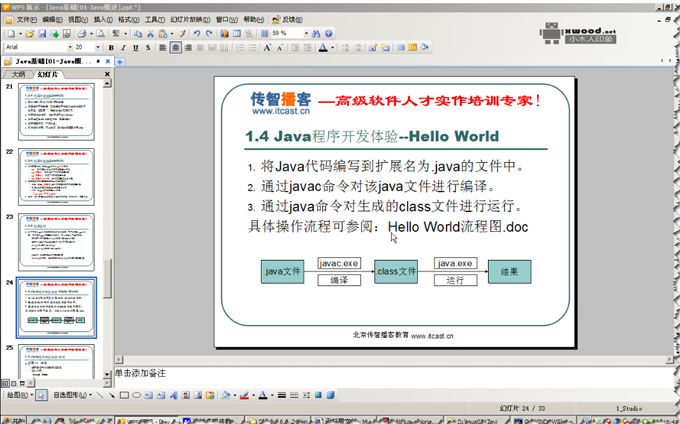Image resolution: width=680 pixels, height=424 pixels.
Task: Toggle center text alignment
Action: (175, 48)
